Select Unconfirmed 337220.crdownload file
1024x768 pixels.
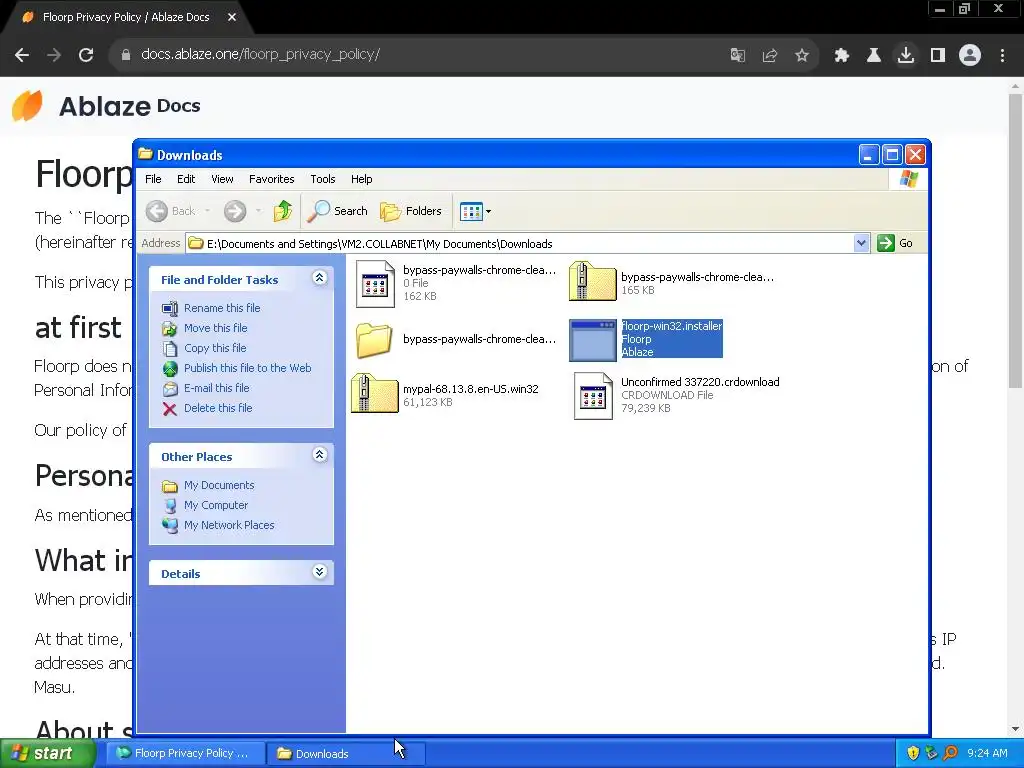[x=676, y=394]
